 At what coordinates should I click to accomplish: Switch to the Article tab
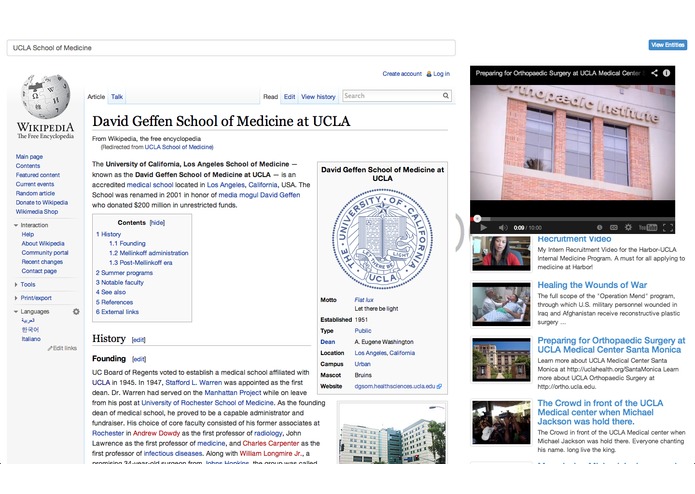(96, 97)
